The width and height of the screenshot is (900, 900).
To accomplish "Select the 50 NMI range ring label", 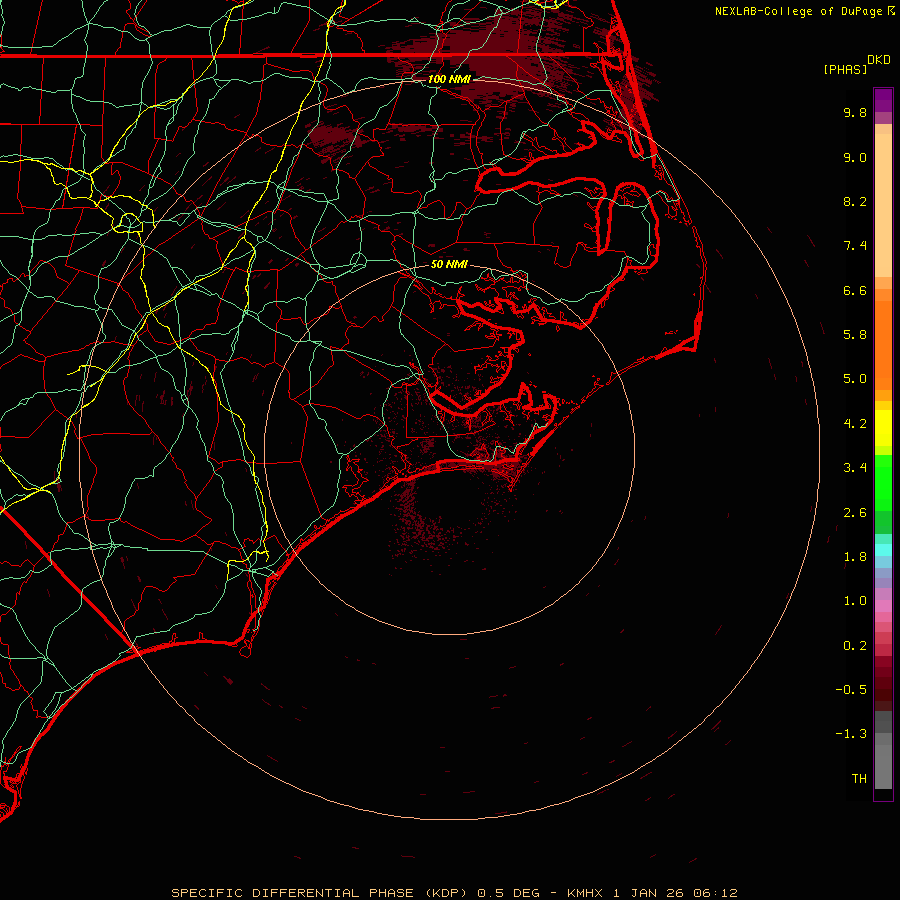I will point(449,265).
